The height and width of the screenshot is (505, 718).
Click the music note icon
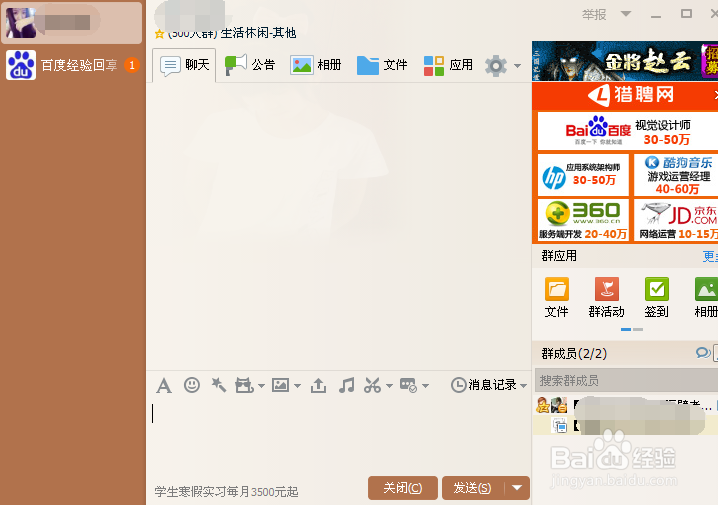coord(346,385)
